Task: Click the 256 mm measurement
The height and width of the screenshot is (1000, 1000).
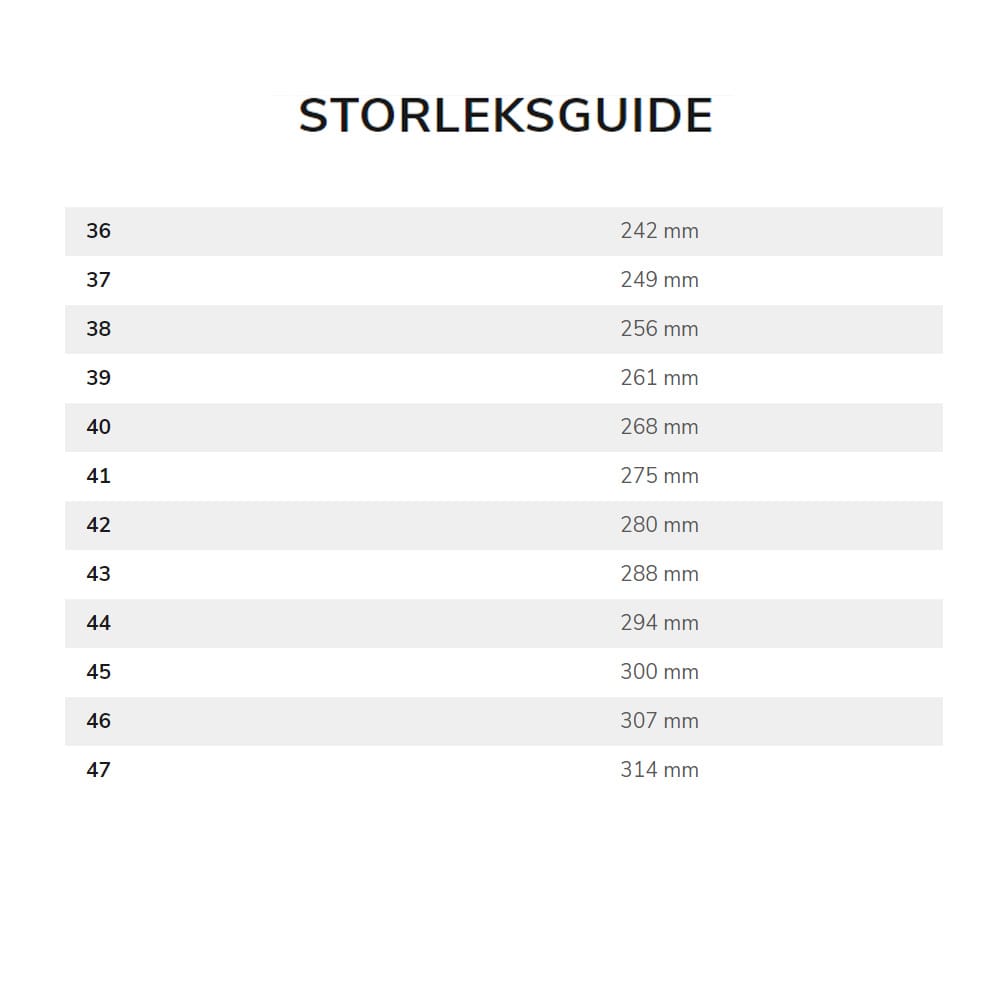Action: [659, 329]
